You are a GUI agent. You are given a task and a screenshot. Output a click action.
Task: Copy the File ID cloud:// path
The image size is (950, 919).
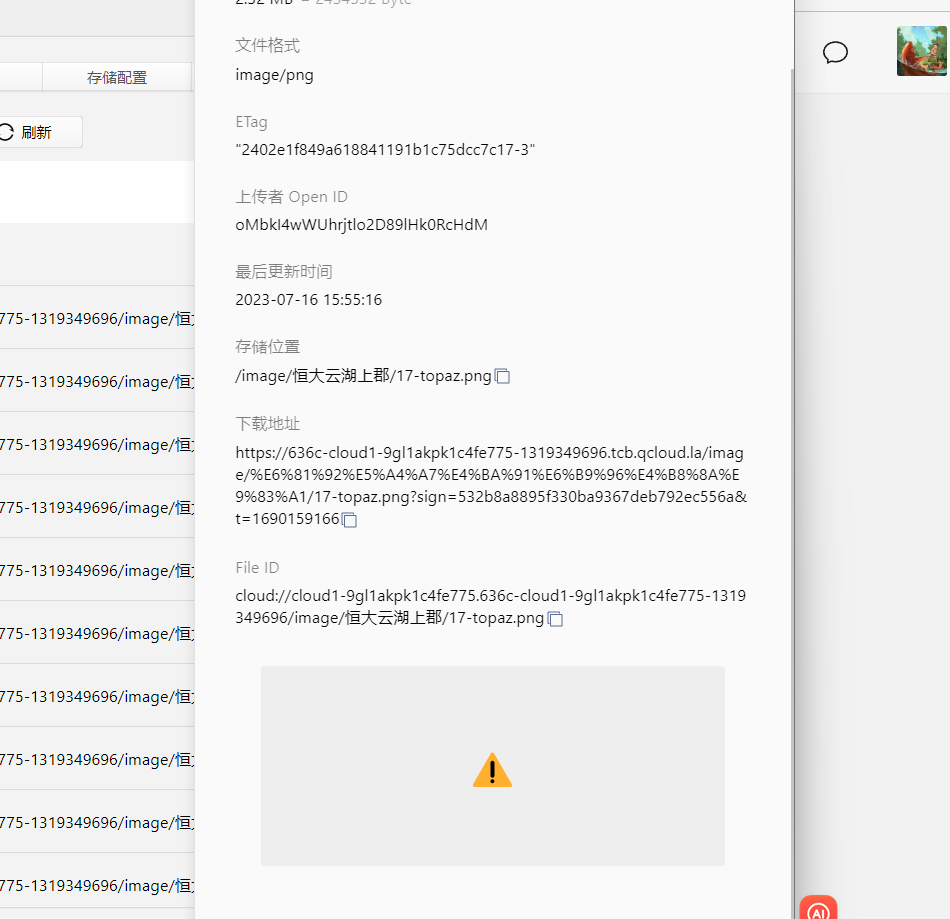pyautogui.click(x=555, y=619)
